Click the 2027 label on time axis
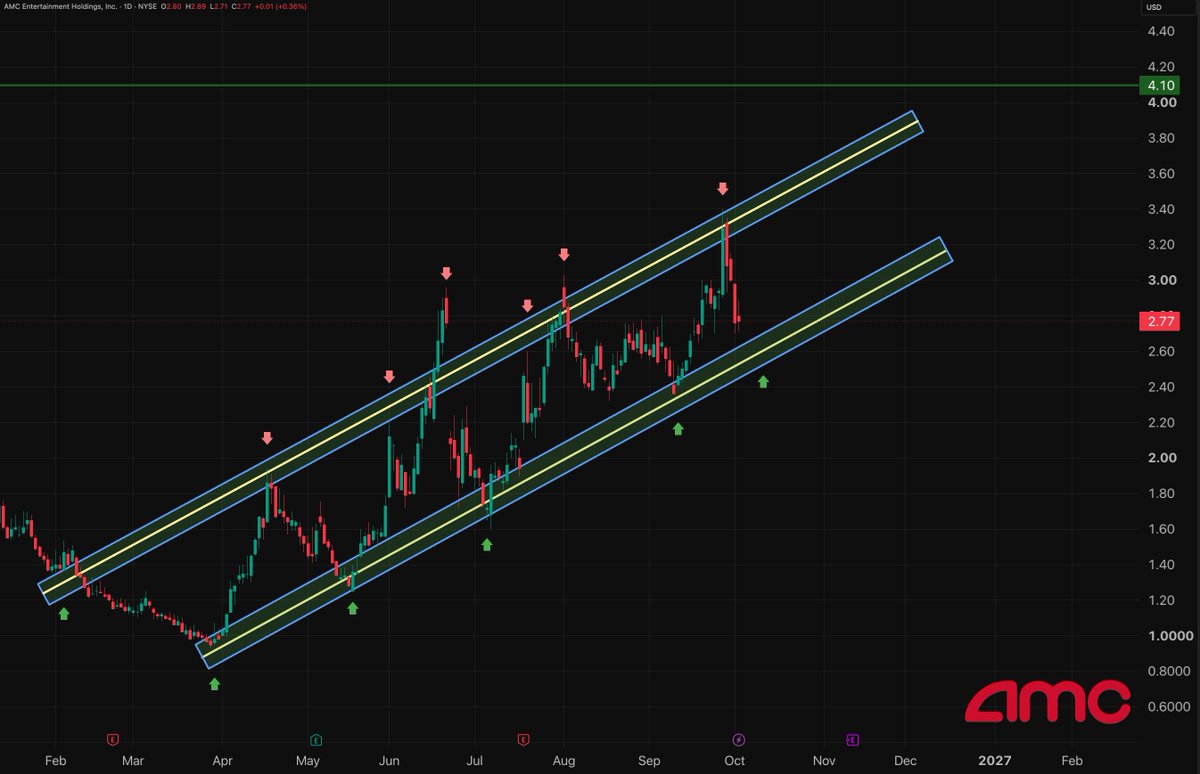 (x=994, y=762)
